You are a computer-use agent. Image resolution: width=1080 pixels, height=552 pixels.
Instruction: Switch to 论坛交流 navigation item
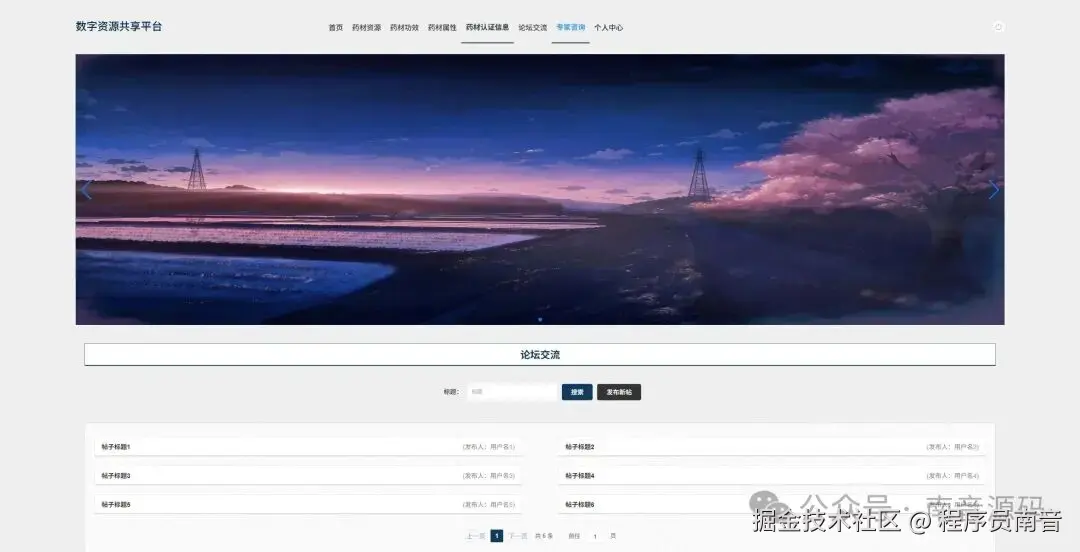pyautogui.click(x=532, y=28)
